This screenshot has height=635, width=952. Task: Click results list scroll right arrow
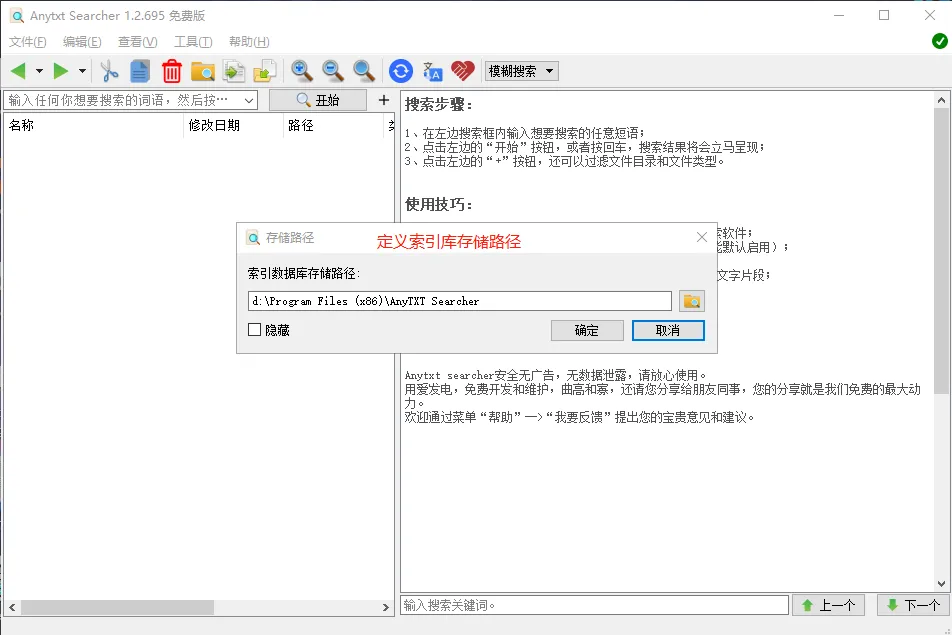tap(386, 607)
